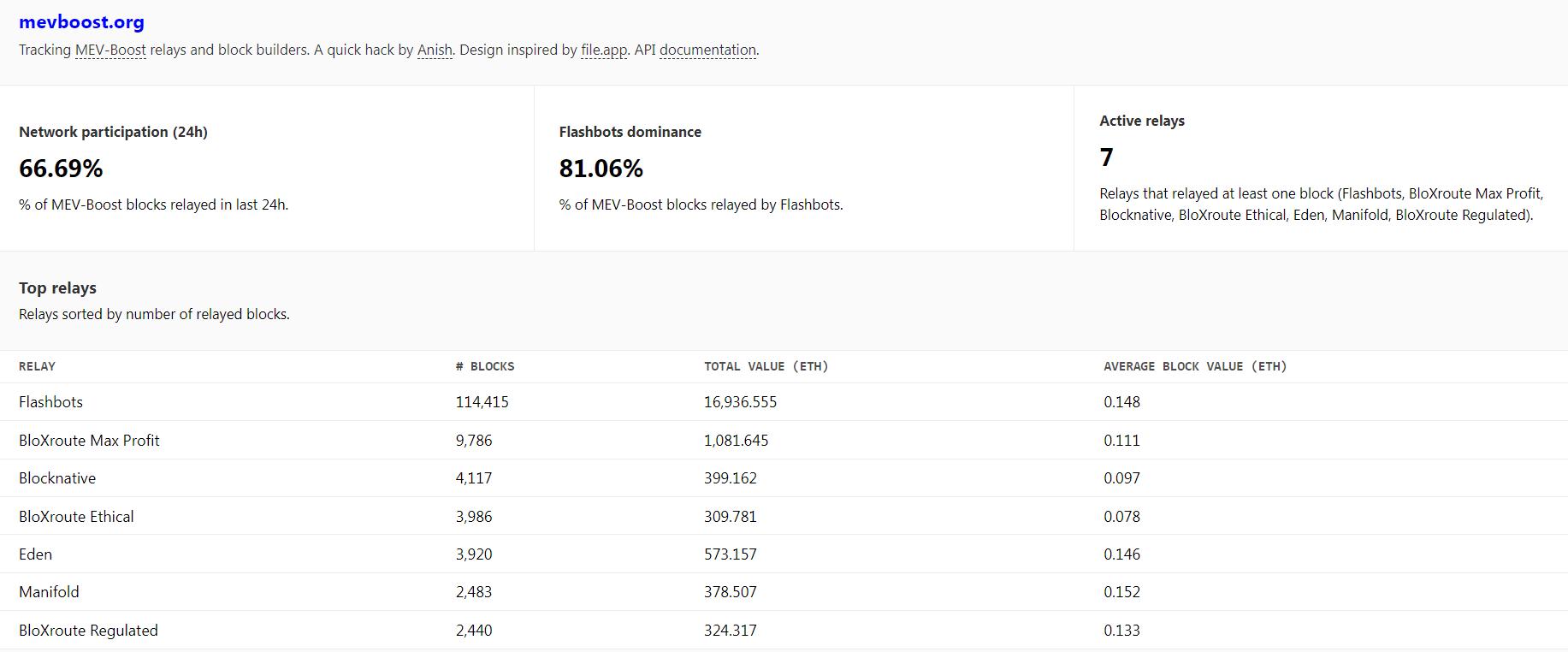Select the 66.69% network participation value
The image size is (1568, 652).
pos(61,169)
